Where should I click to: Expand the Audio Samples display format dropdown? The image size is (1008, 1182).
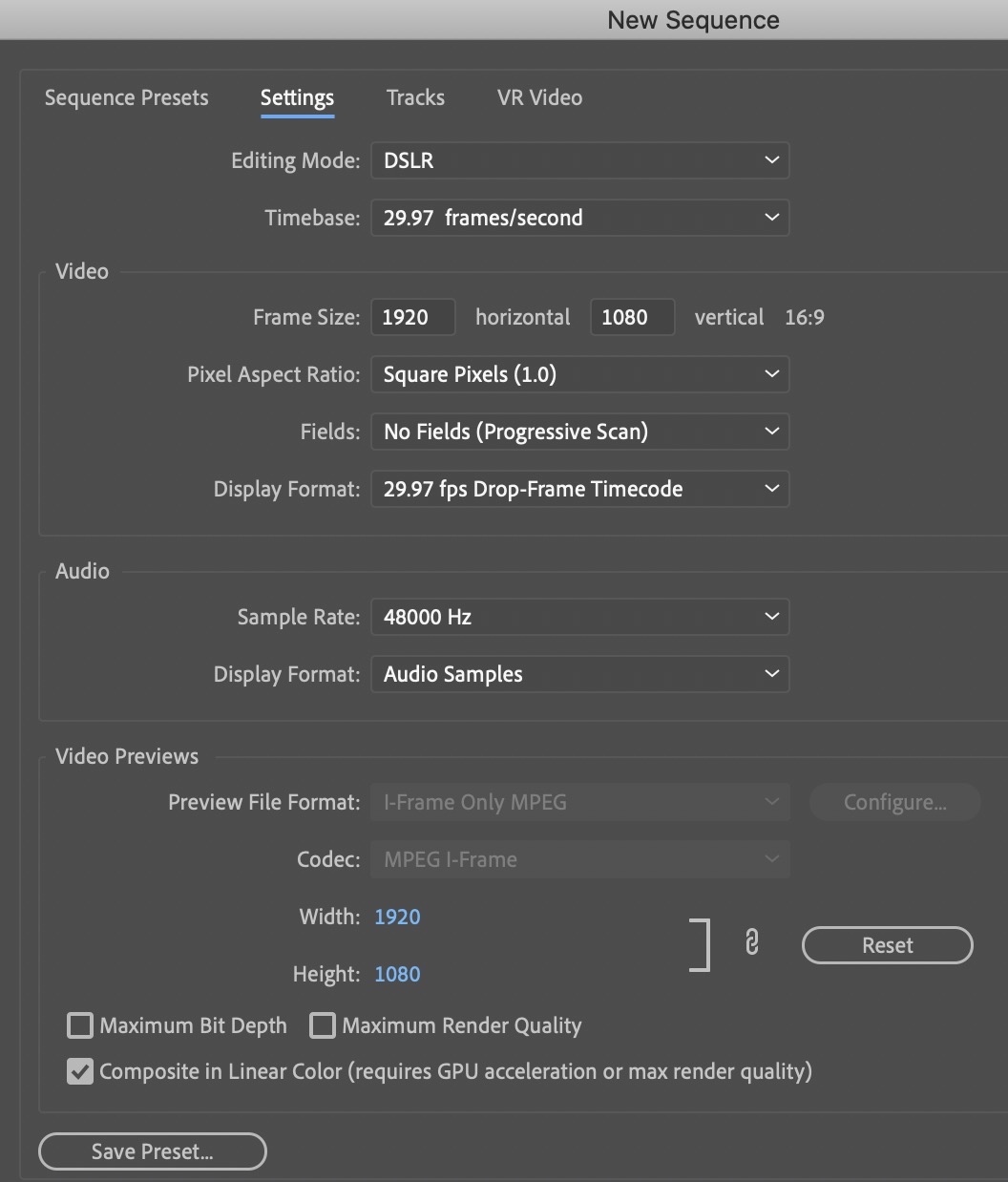click(580, 674)
